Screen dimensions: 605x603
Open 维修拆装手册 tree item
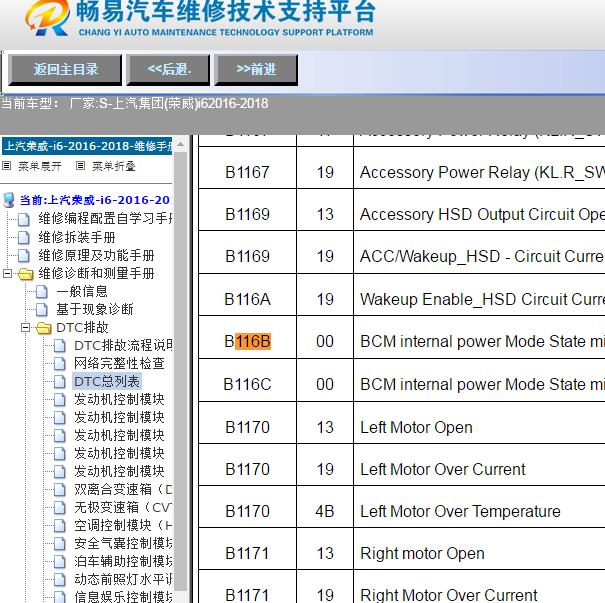pos(77,237)
